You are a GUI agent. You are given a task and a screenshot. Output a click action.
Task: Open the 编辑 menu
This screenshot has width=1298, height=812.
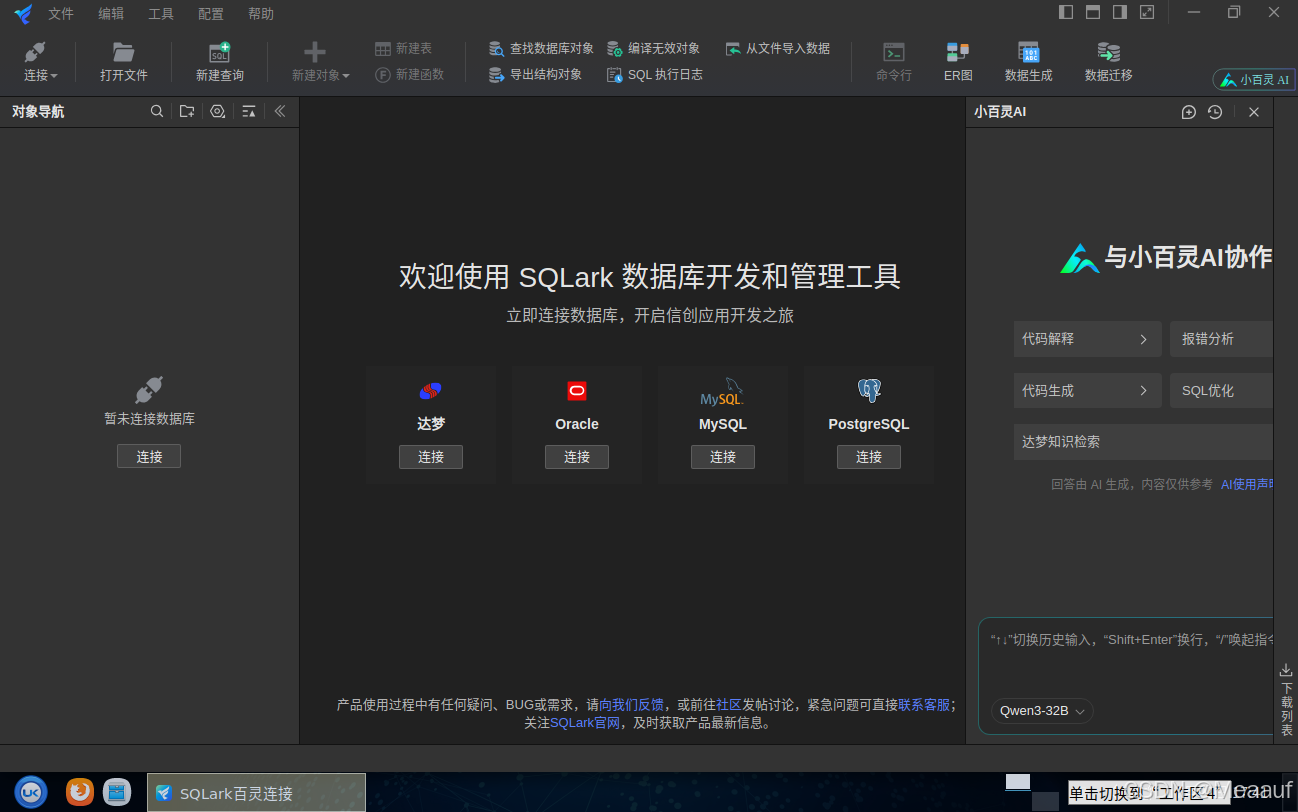(x=111, y=14)
